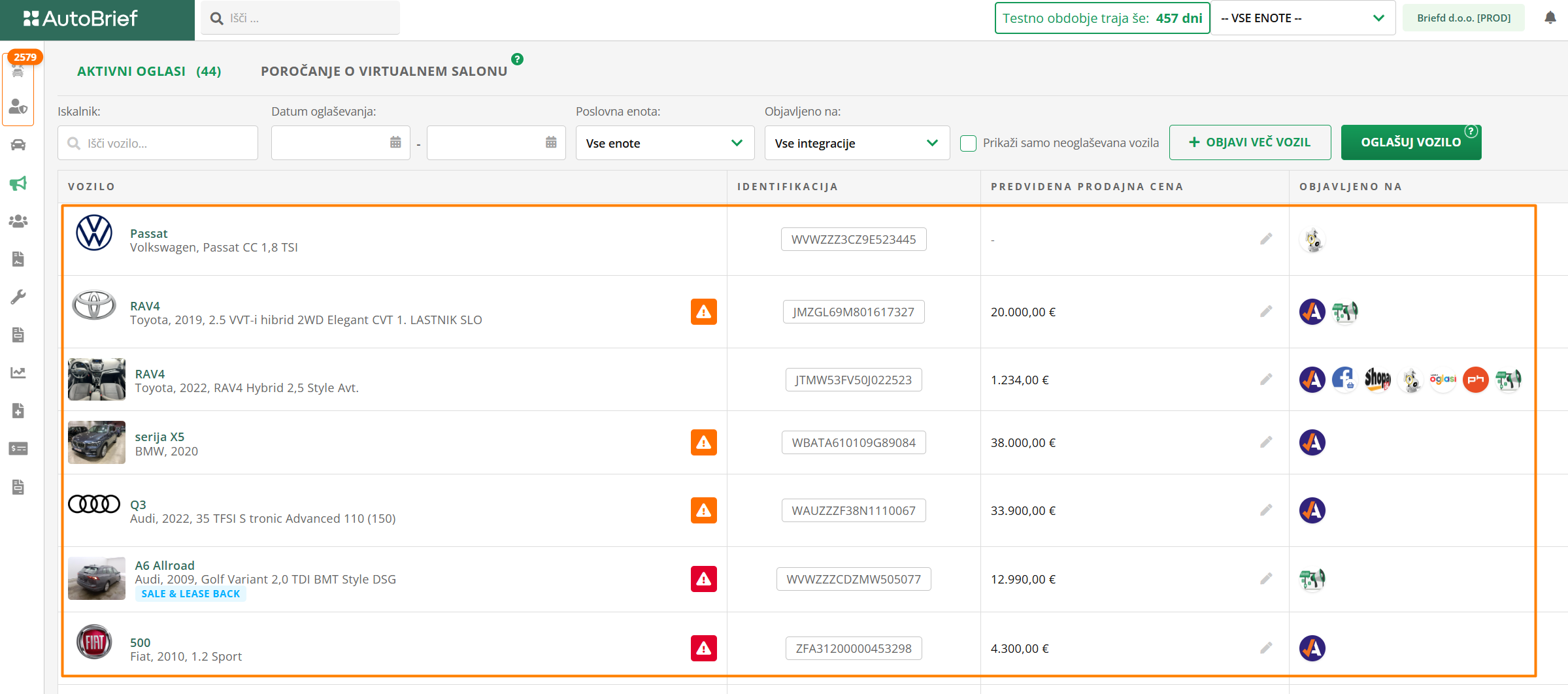Click portal icon in Passat row
This screenshot has height=694, width=1568.
point(1312,240)
